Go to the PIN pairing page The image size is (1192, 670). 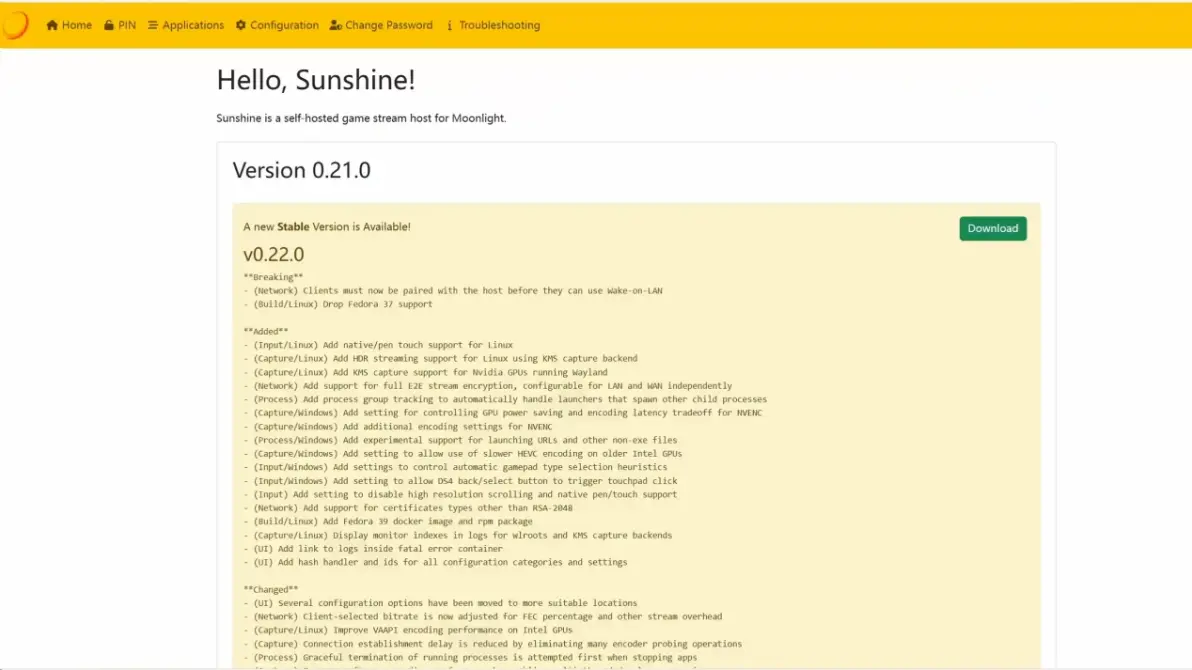tap(120, 25)
